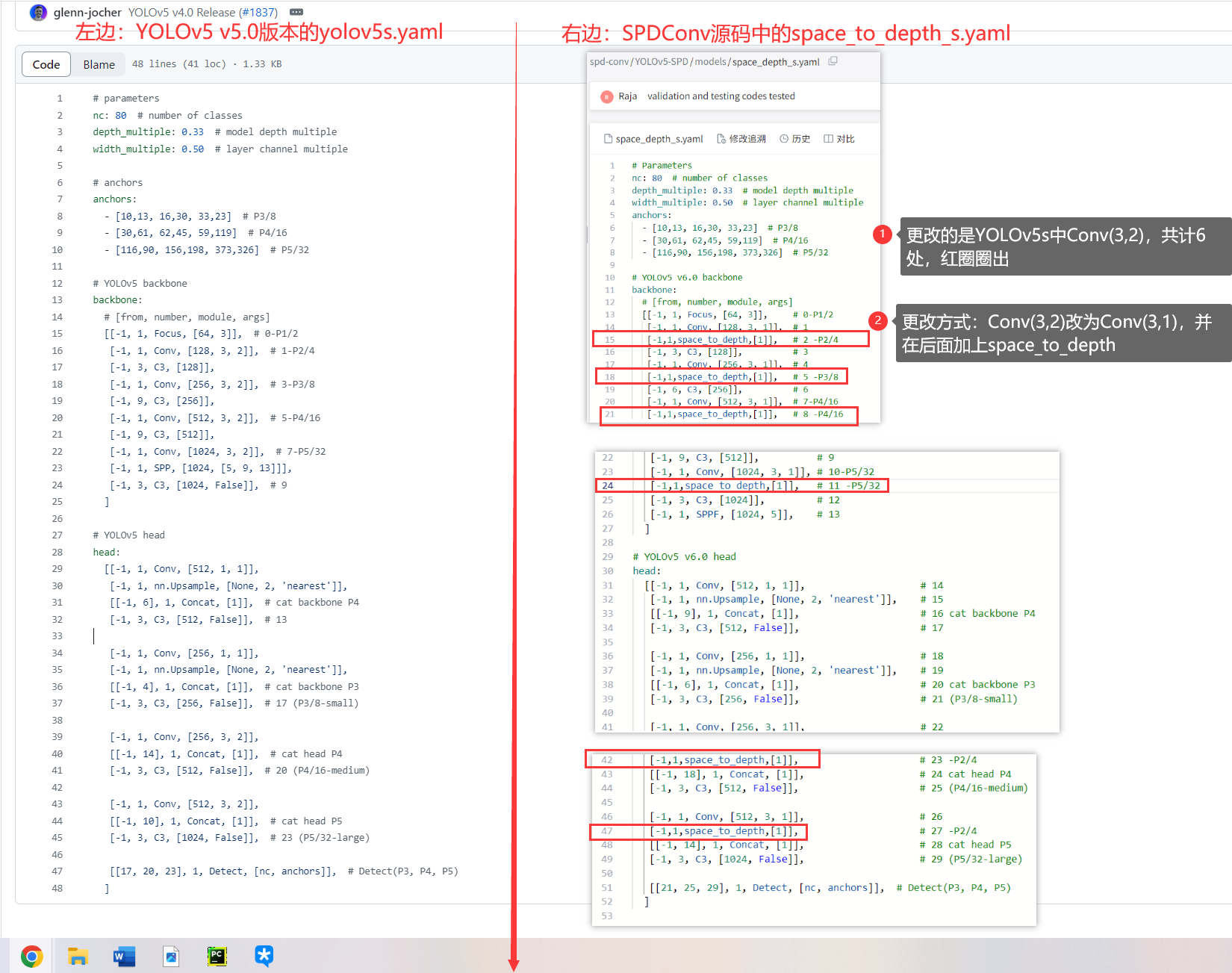Click the split-view icon beside 对比
The height and width of the screenshot is (973, 1232).
tap(828, 139)
